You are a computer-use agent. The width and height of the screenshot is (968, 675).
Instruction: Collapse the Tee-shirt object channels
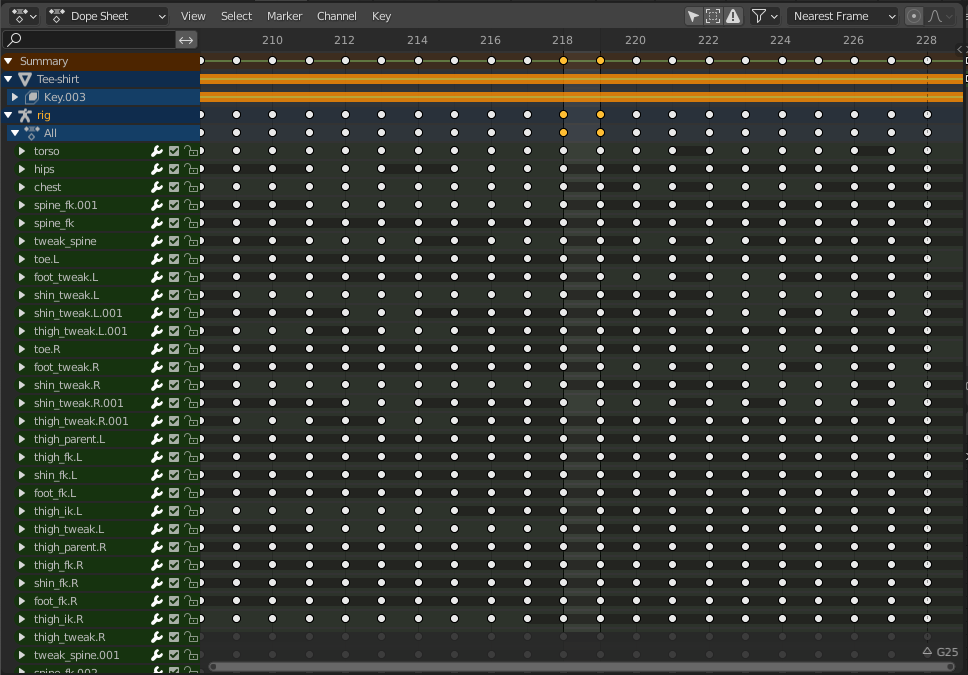click(8, 79)
